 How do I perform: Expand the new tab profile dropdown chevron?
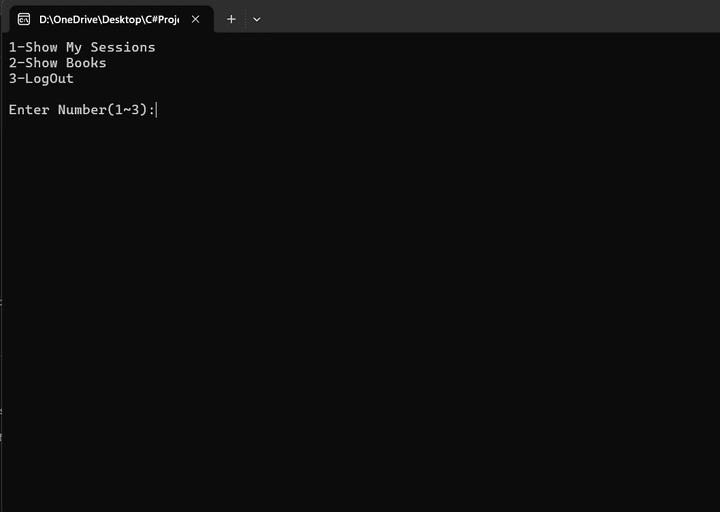[257, 19]
